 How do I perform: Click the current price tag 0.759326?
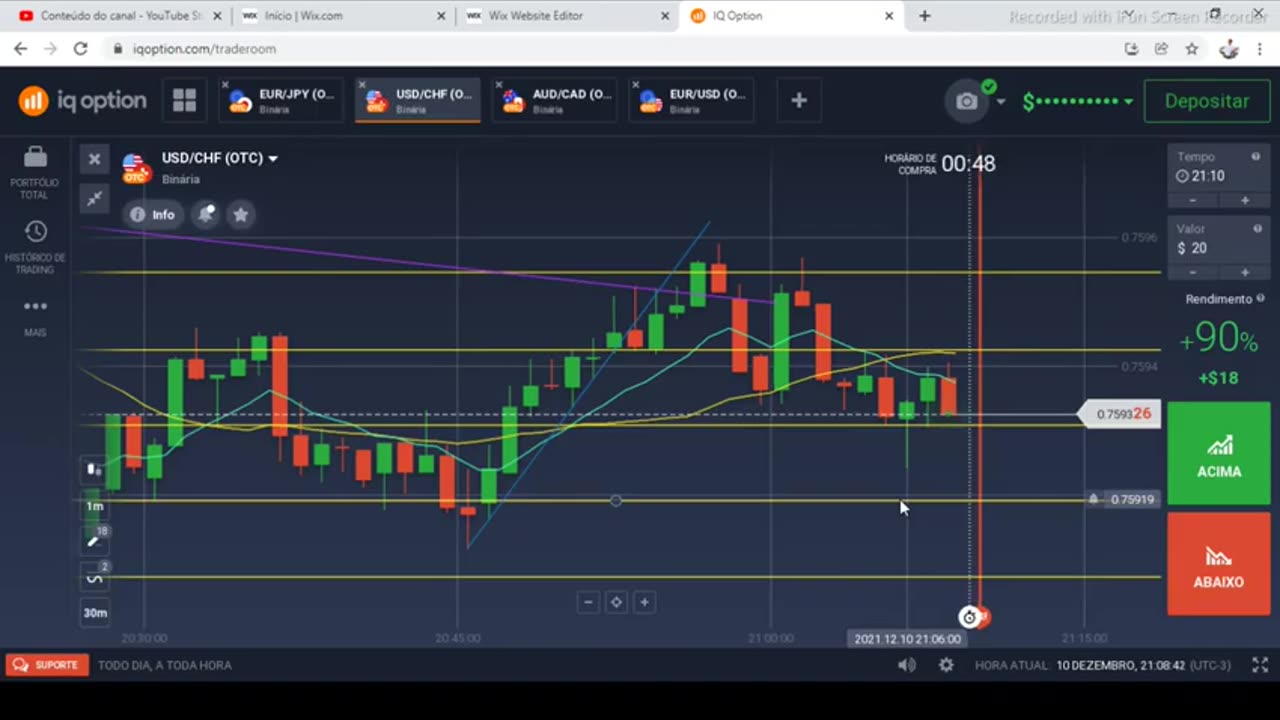(1119, 414)
